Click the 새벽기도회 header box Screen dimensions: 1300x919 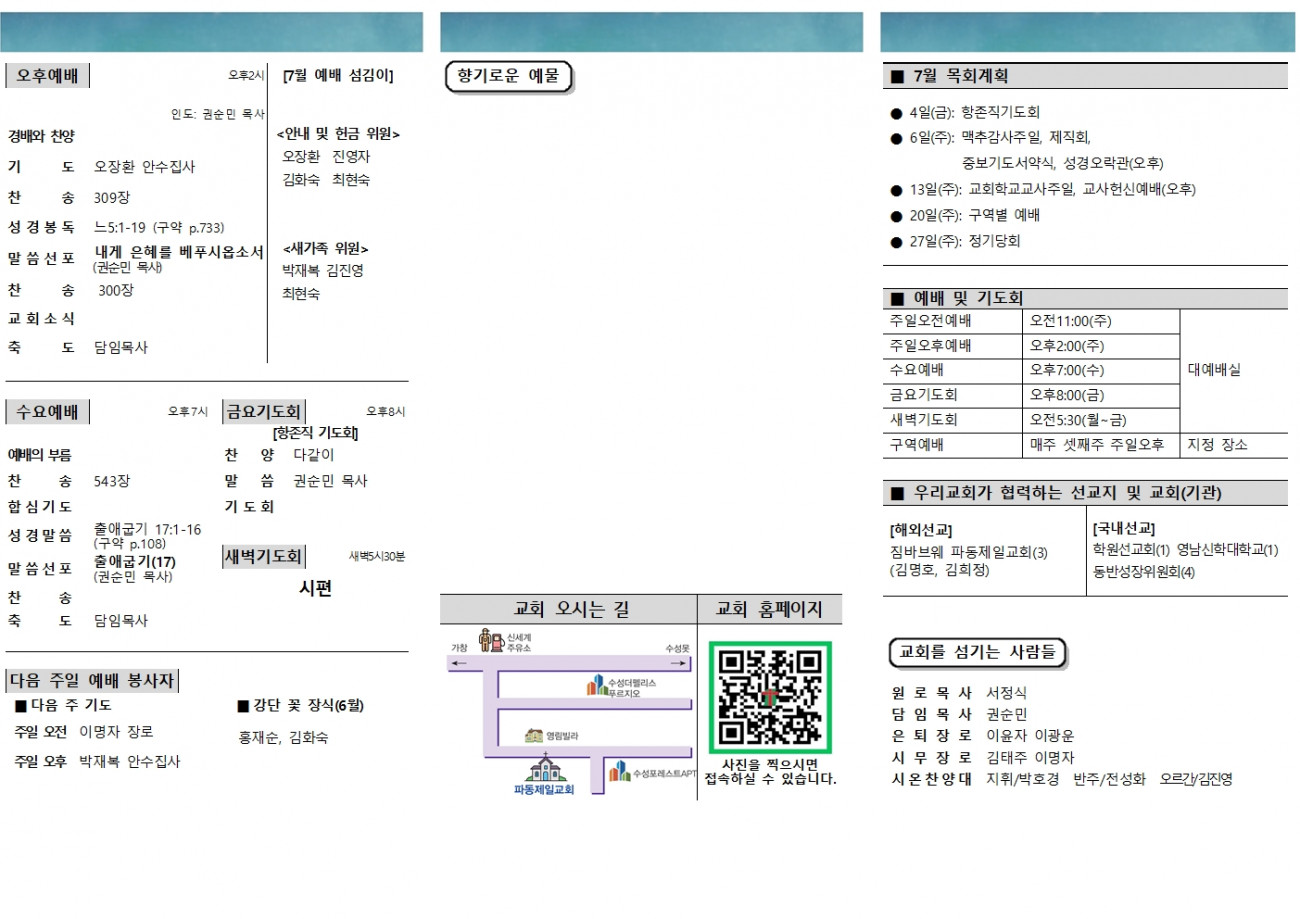pyautogui.click(x=263, y=556)
